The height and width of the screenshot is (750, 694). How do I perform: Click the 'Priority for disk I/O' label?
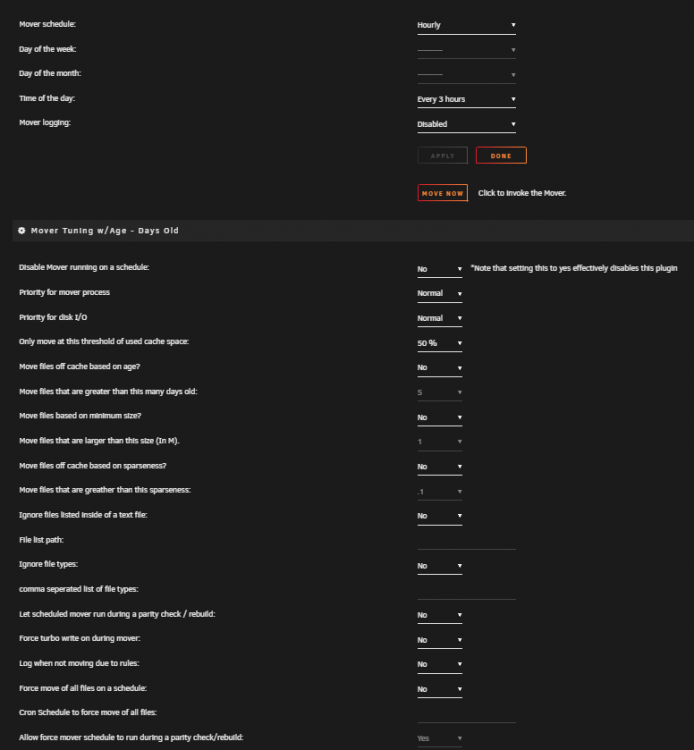pos(53,317)
